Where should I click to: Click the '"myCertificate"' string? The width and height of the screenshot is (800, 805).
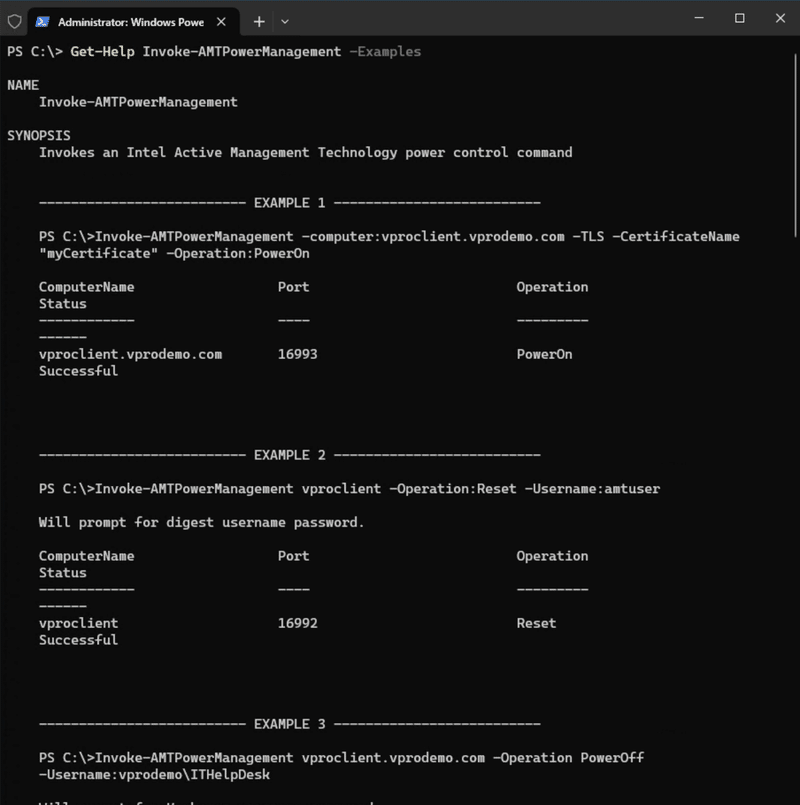[99, 254]
